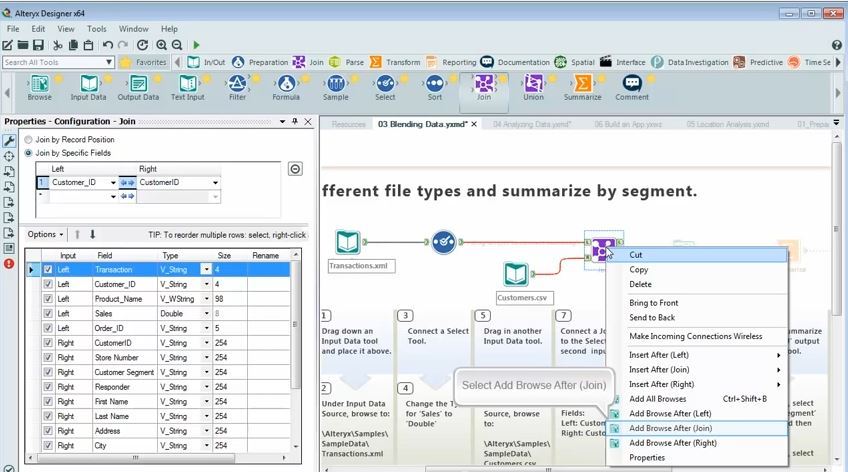Image resolution: width=848 pixels, height=472 pixels.
Task: Open the Left Customer_ID field dropdown
Action: point(111,183)
